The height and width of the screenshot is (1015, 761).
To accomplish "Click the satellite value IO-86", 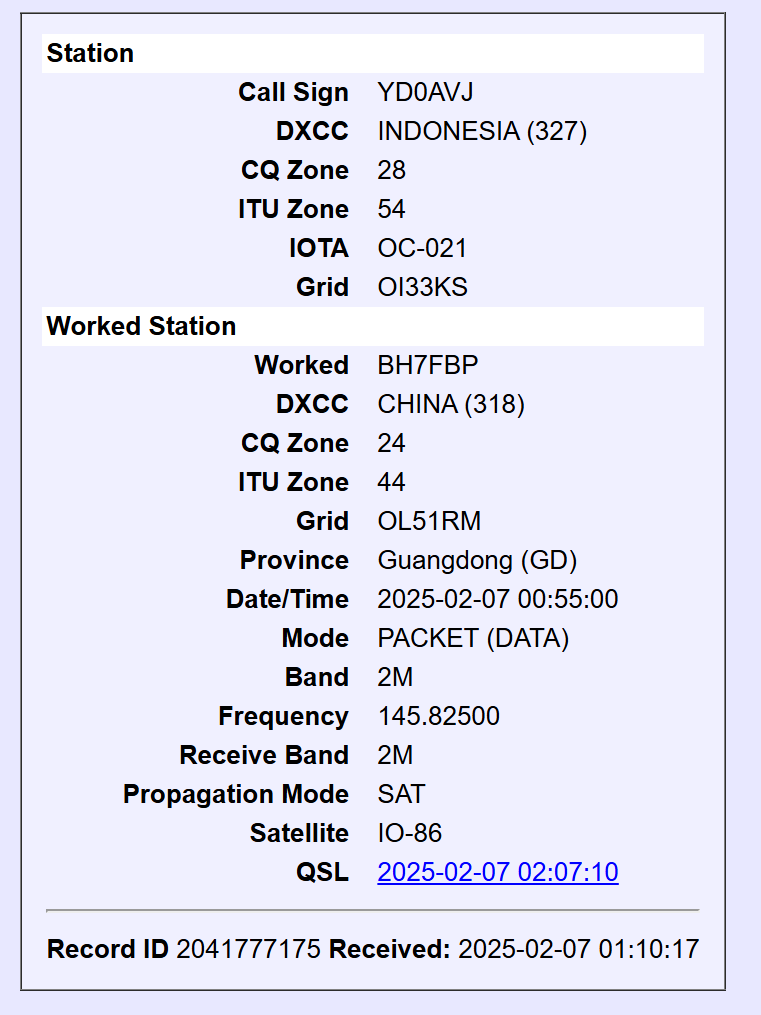I will [409, 833].
